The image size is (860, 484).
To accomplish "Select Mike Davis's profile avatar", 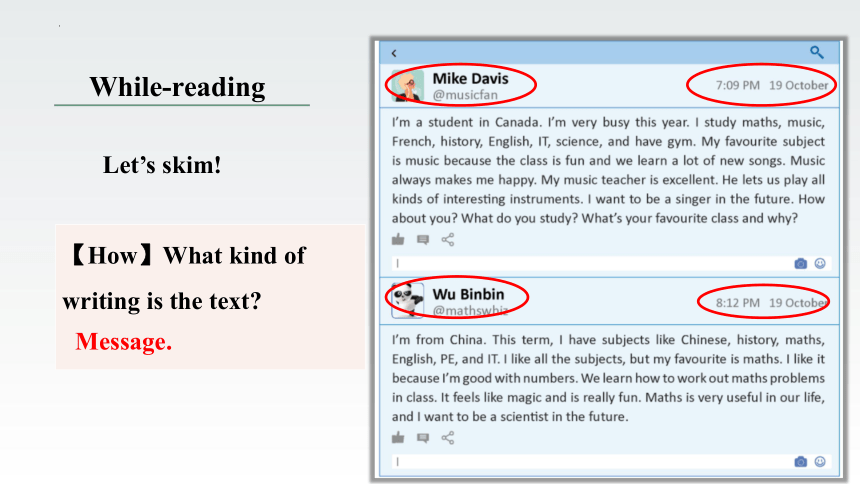I will 408,86.
